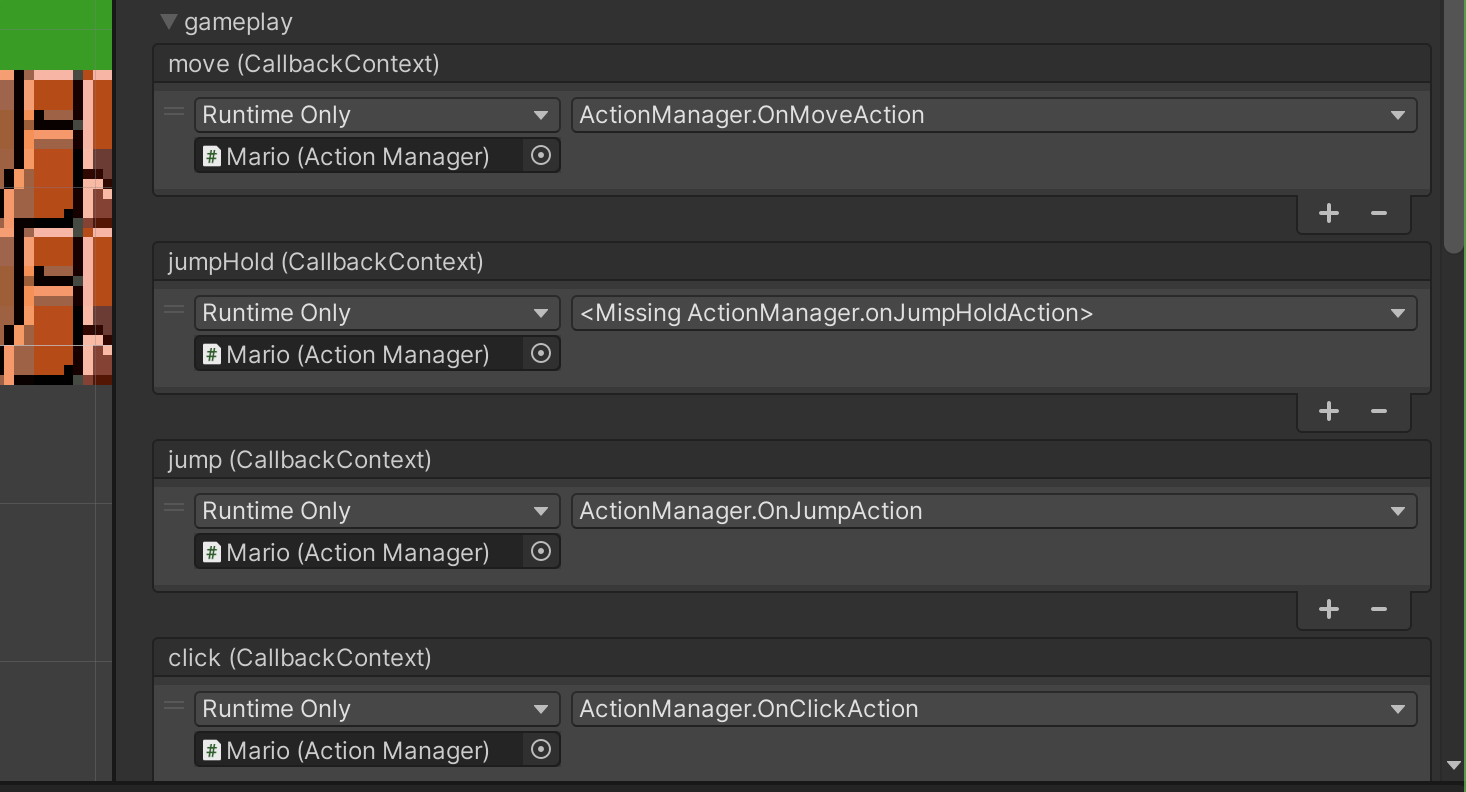Open Missing onJumpHoldAction function dropdown

click(994, 313)
